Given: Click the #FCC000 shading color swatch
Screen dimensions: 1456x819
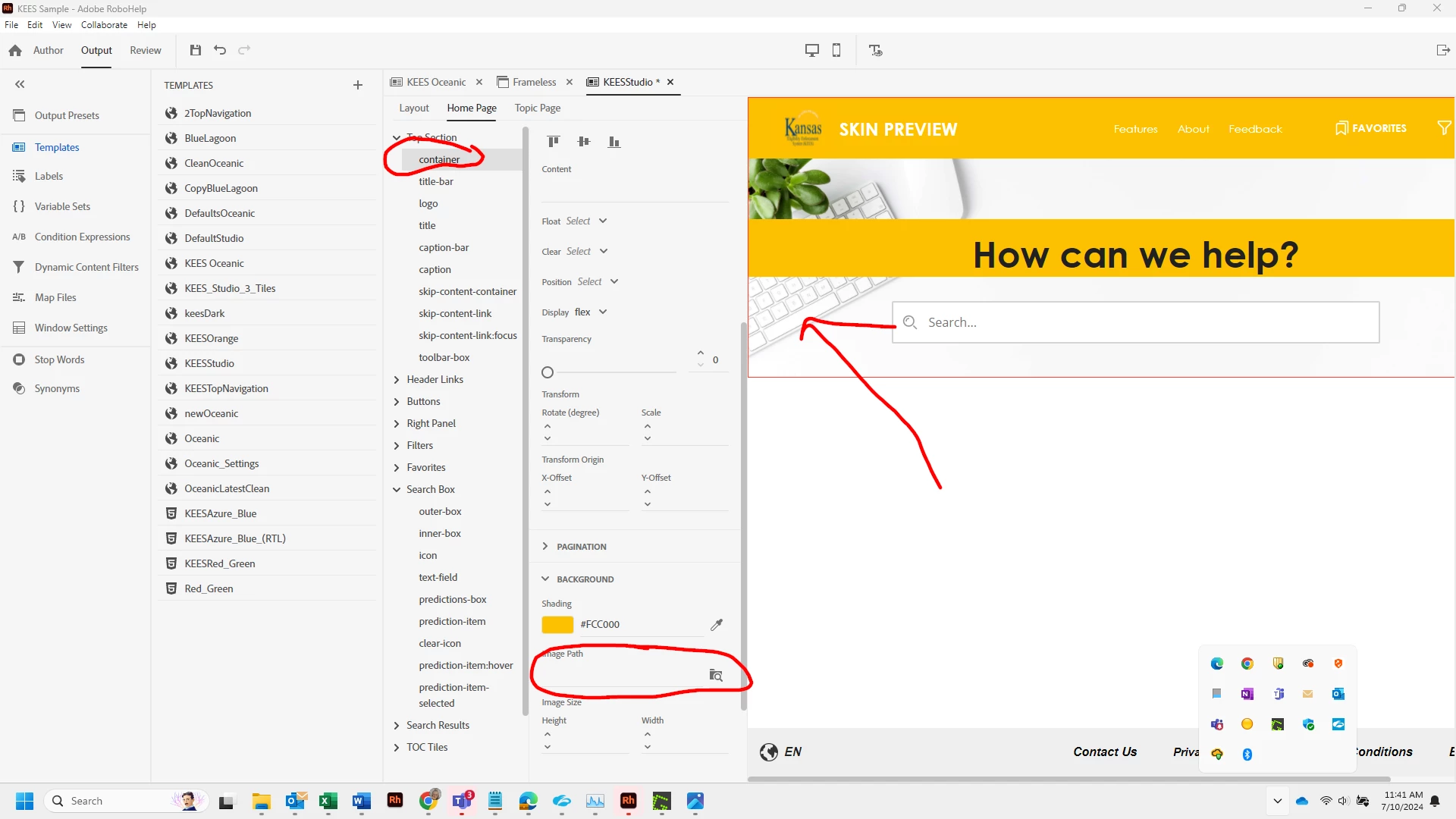Looking at the screenshot, I should pos(557,624).
